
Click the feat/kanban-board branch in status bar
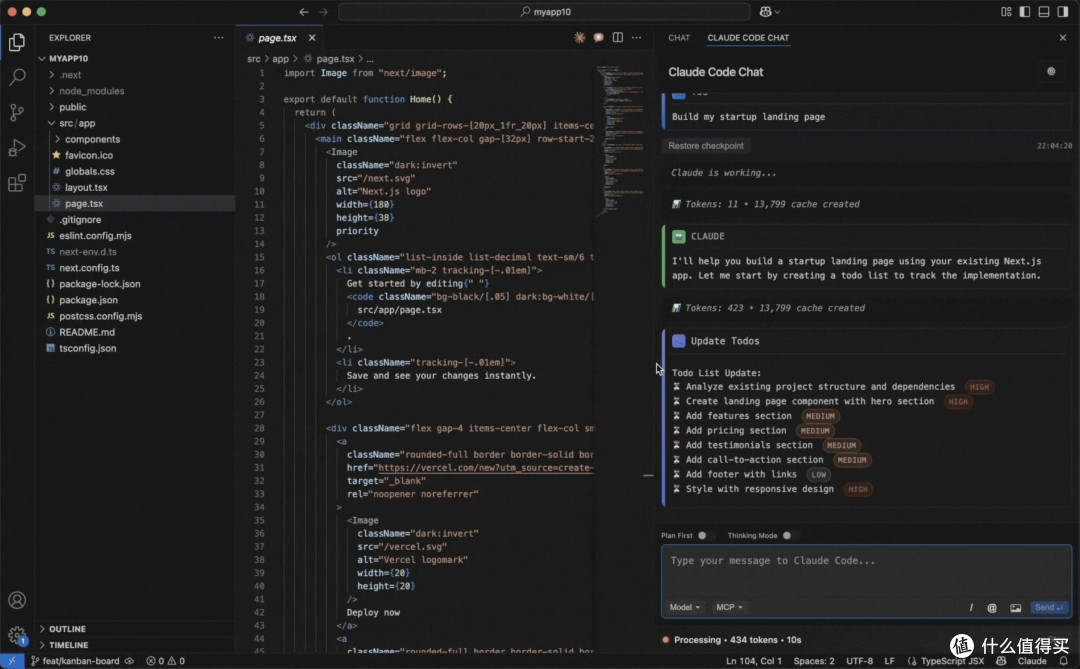pyautogui.click(x=76, y=661)
